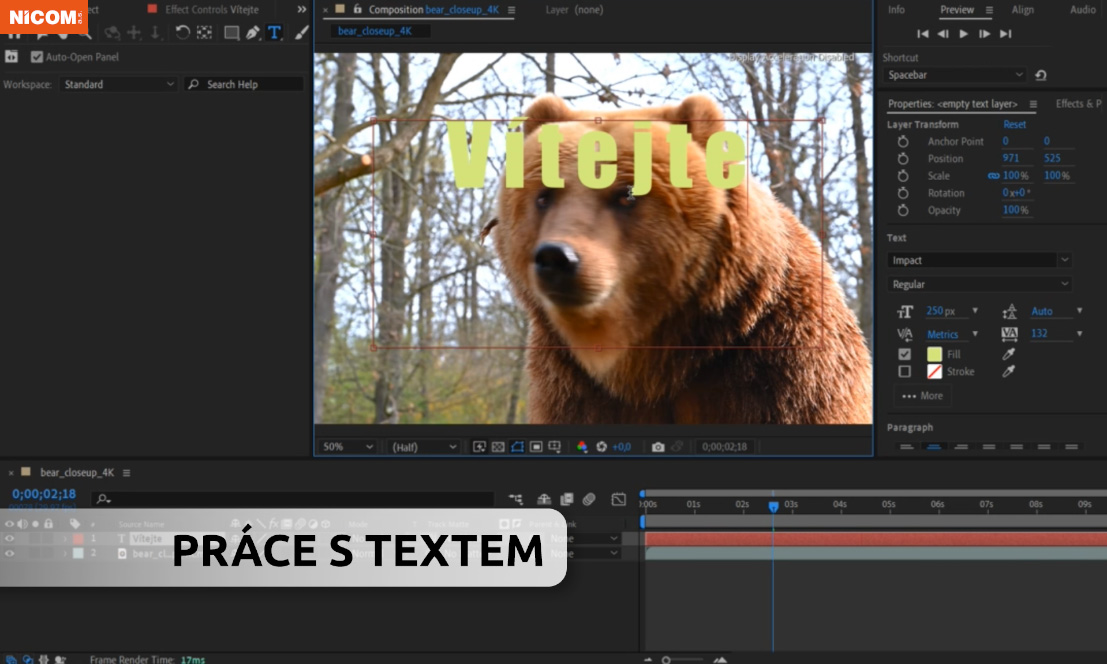Open the Regular font style dropdown
This screenshot has height=664, width=1107.
click(x=979, y=284)
